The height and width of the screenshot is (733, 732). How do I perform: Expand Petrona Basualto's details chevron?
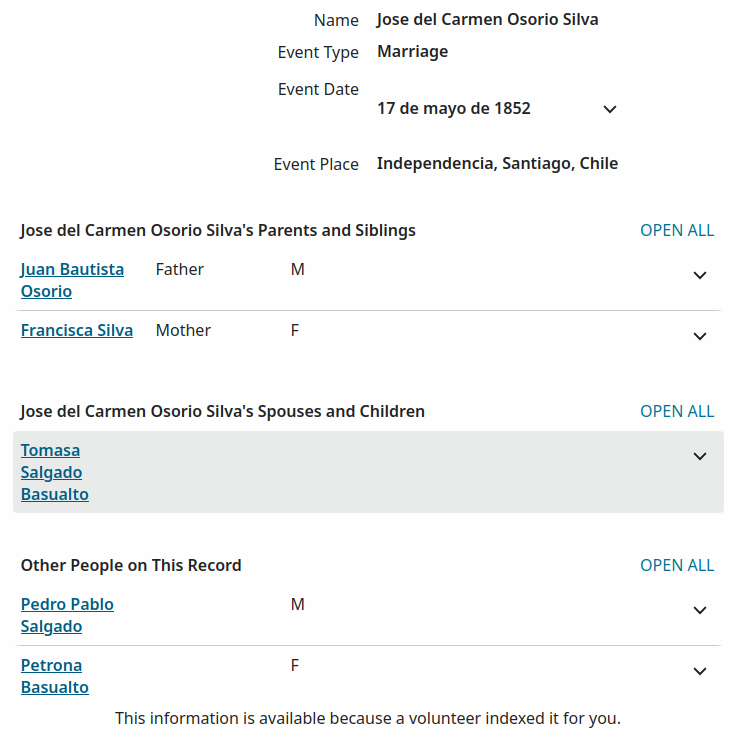coord(699,671)
